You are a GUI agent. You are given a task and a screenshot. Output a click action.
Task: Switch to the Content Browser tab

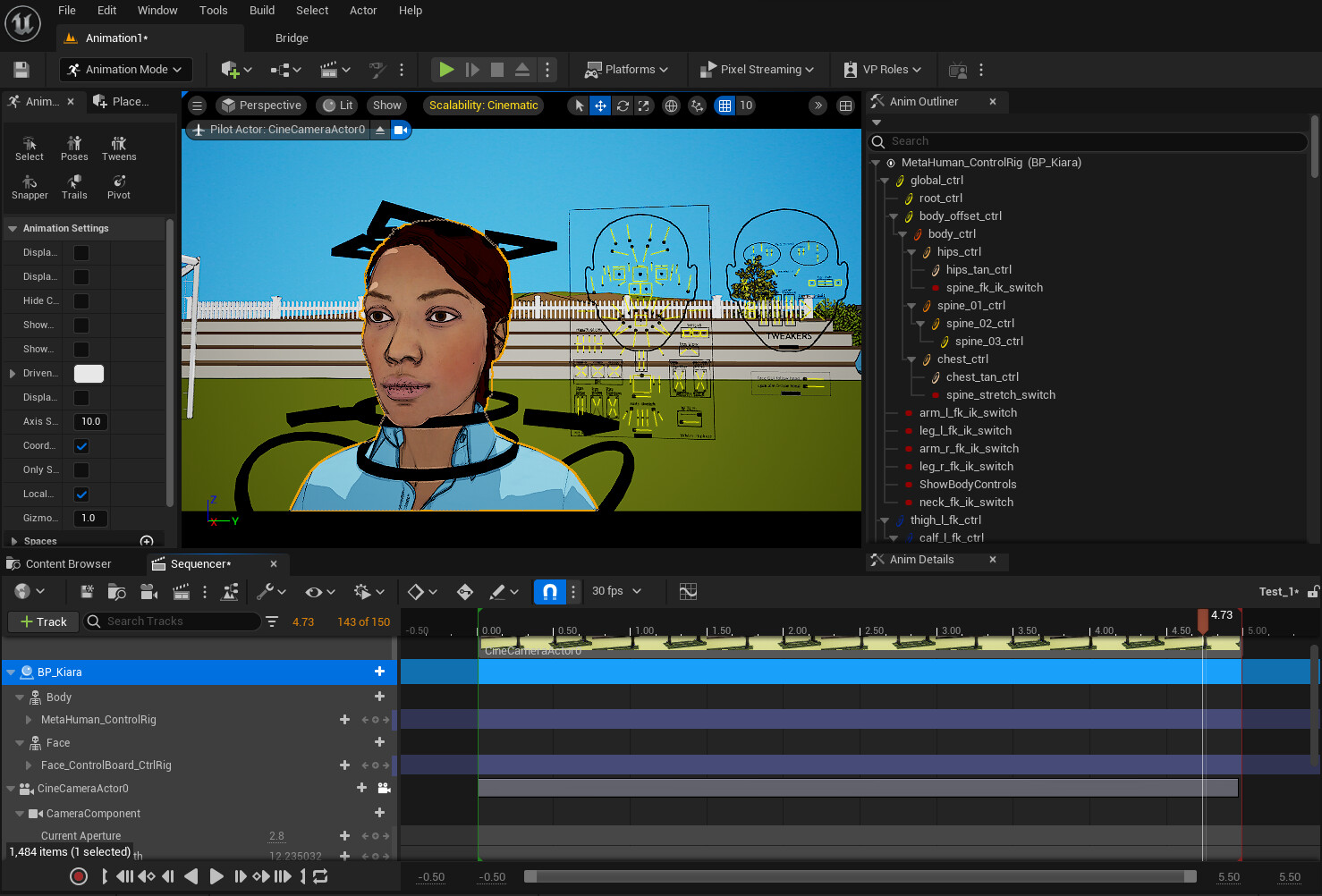(67, 563)
